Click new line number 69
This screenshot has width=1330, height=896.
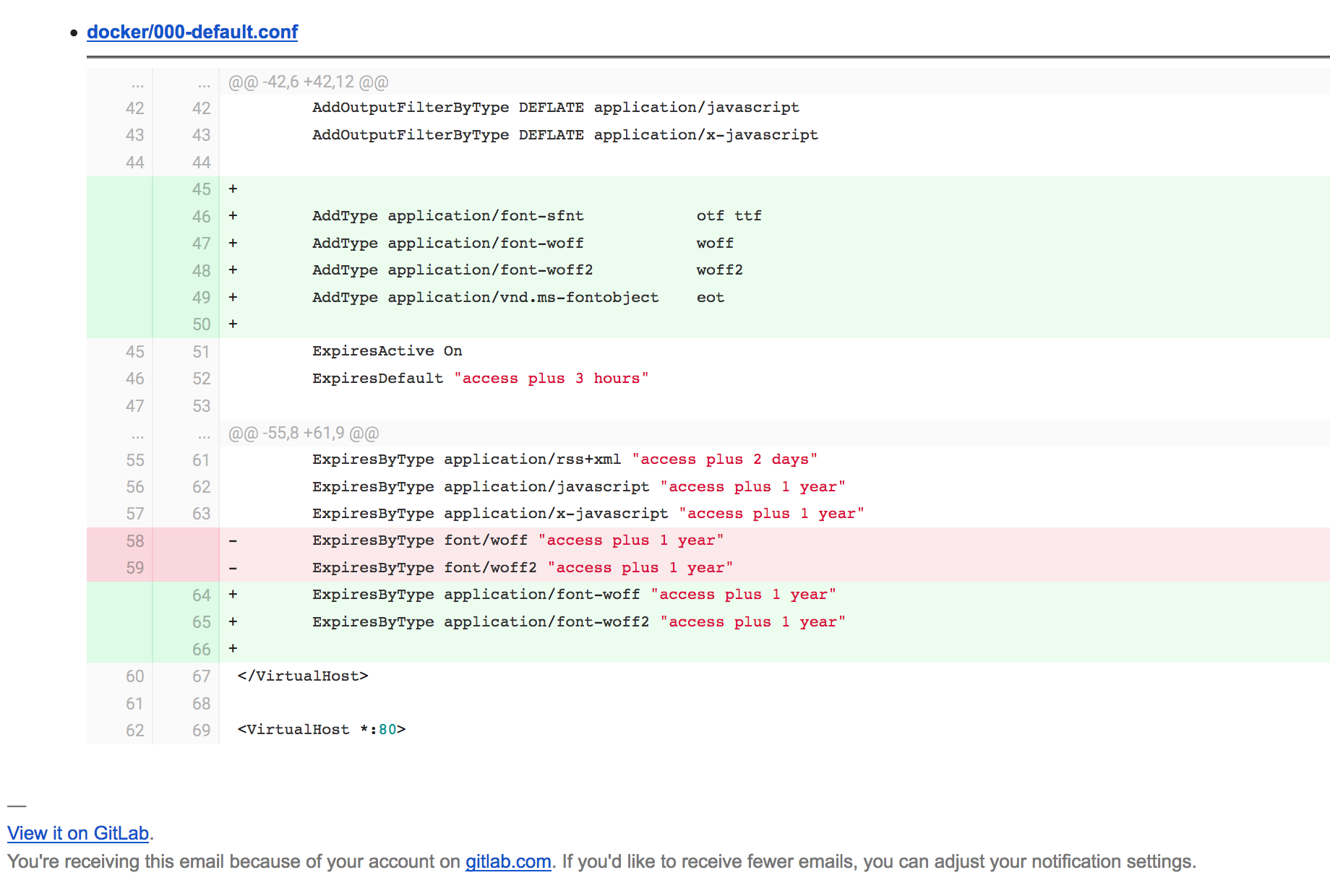coord(201,730)
